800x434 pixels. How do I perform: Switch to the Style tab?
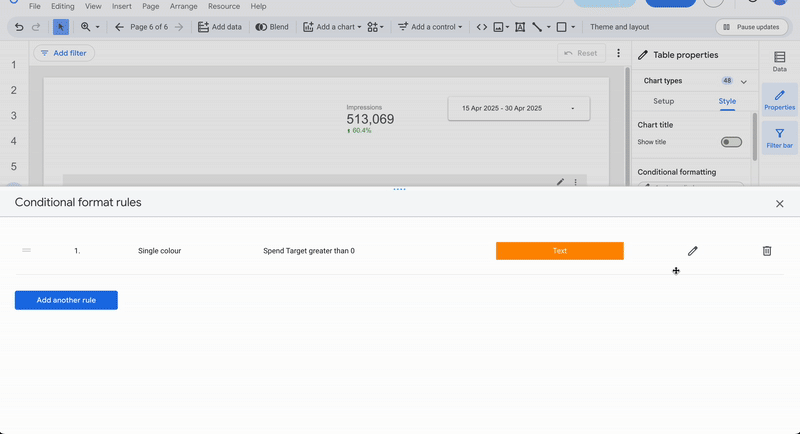(727, 101)
